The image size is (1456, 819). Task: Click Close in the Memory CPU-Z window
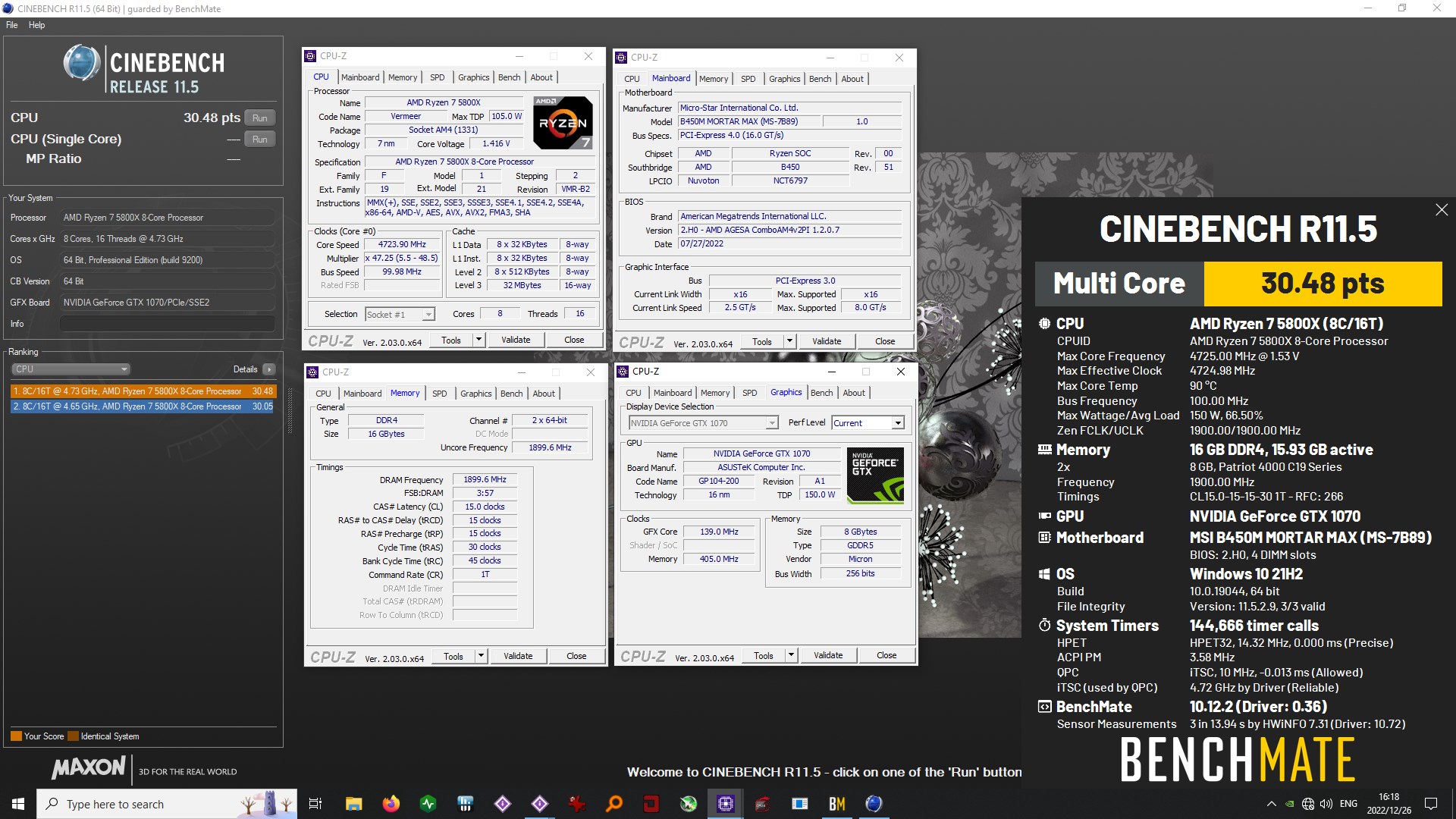coord(576,656)
